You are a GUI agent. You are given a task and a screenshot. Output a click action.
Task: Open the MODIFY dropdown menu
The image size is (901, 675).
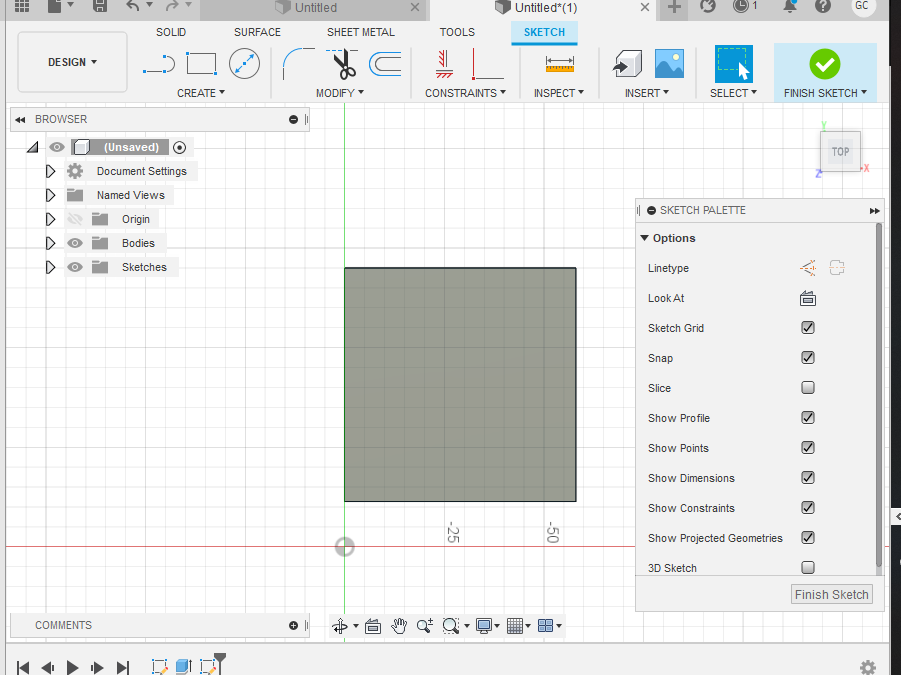click(340, 93)
